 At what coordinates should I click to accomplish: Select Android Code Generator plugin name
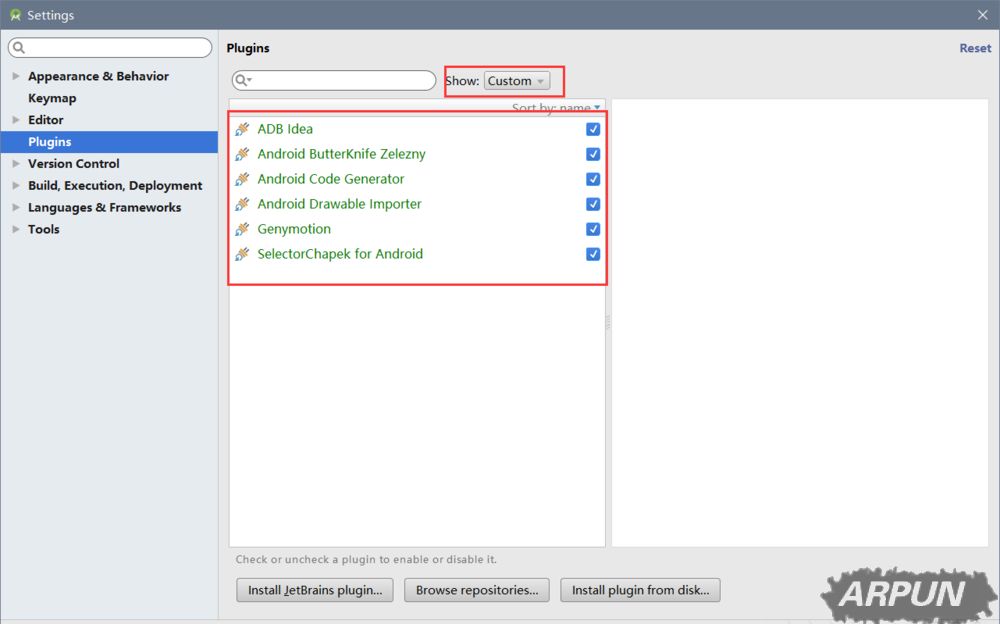[x=330, y=179]
